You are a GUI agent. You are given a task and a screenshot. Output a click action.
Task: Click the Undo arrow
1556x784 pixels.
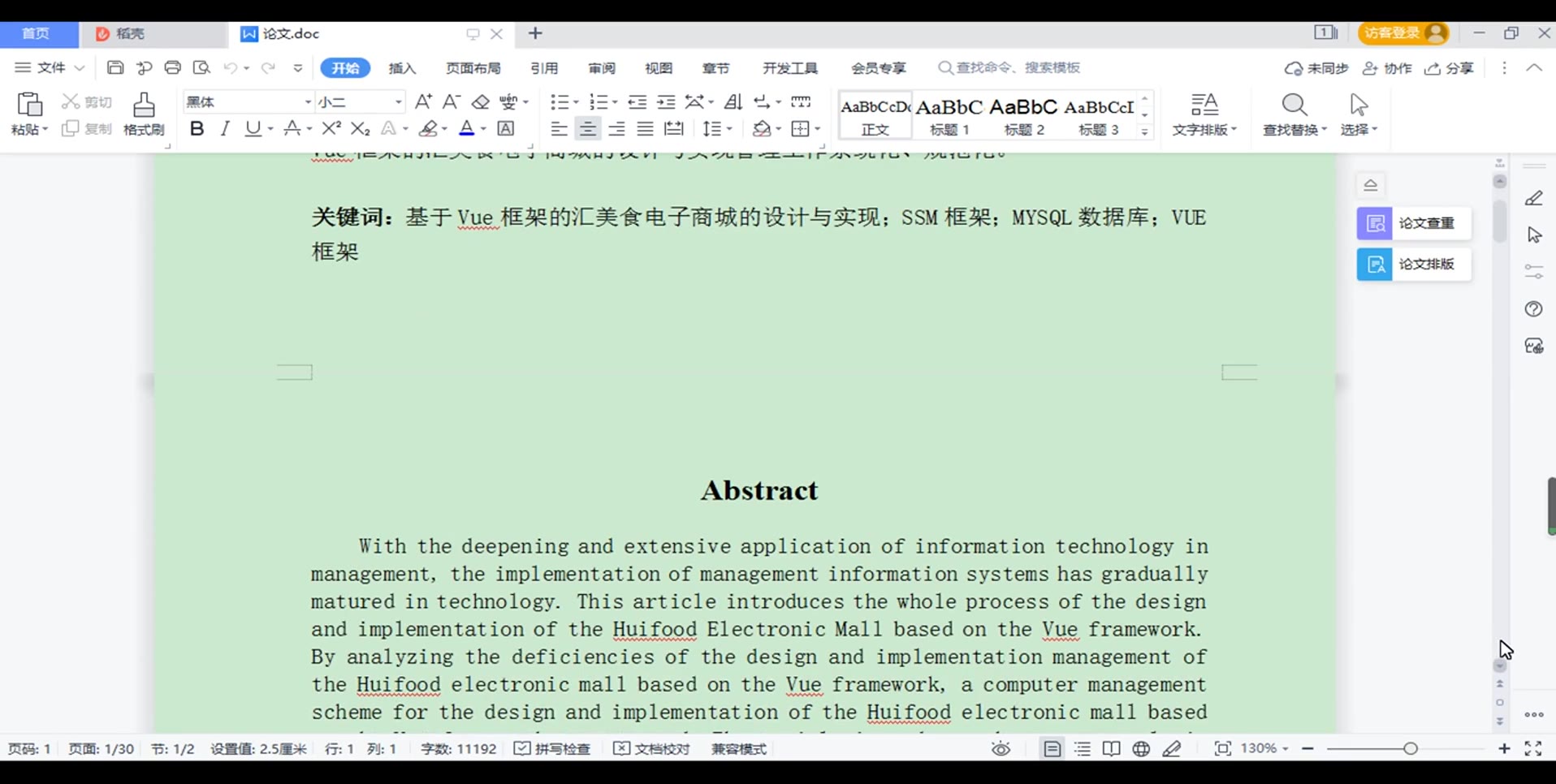point(231,68)
